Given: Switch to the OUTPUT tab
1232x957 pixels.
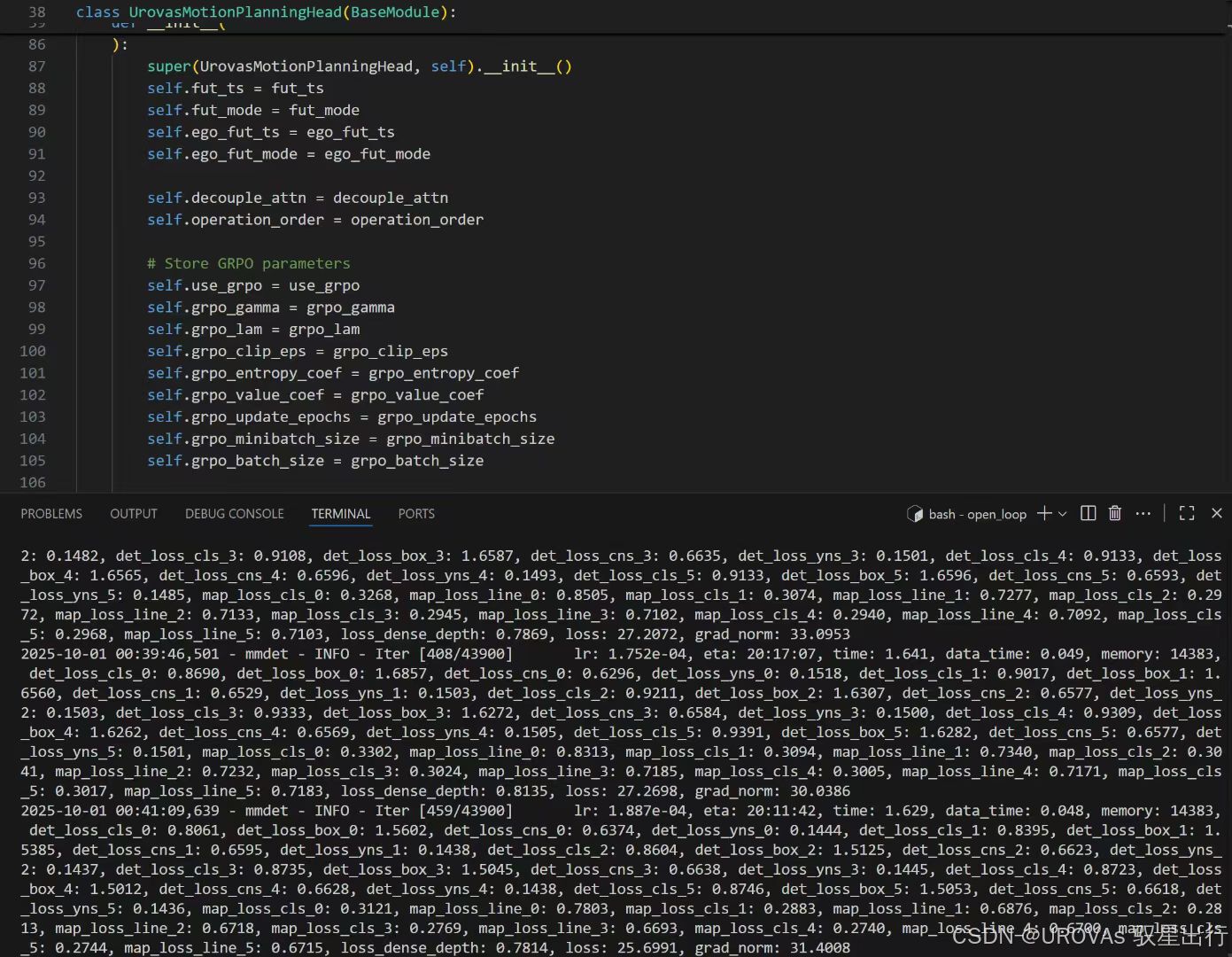Looking at the screenshot, I should (x=134, y=514).
